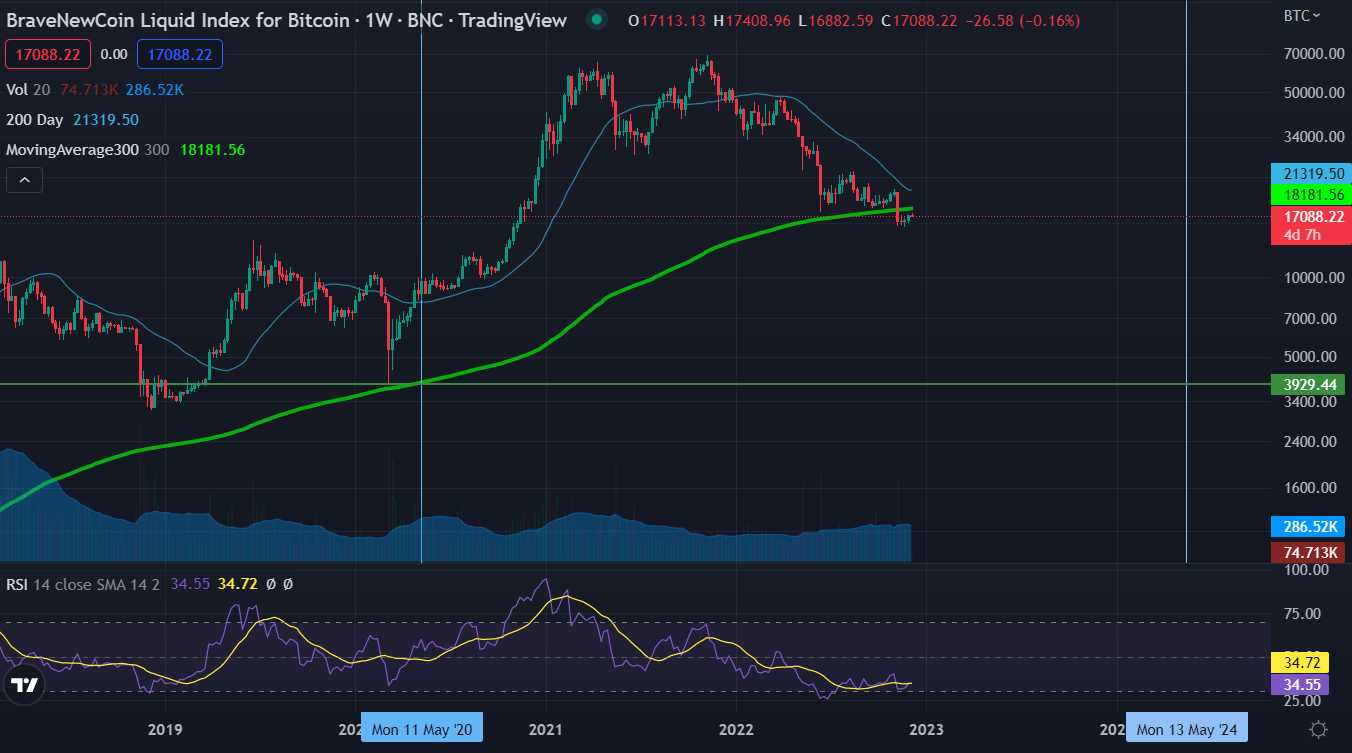Click the 5000.00 price scale label
1352x753 pixels.
tap(1312, 356)
